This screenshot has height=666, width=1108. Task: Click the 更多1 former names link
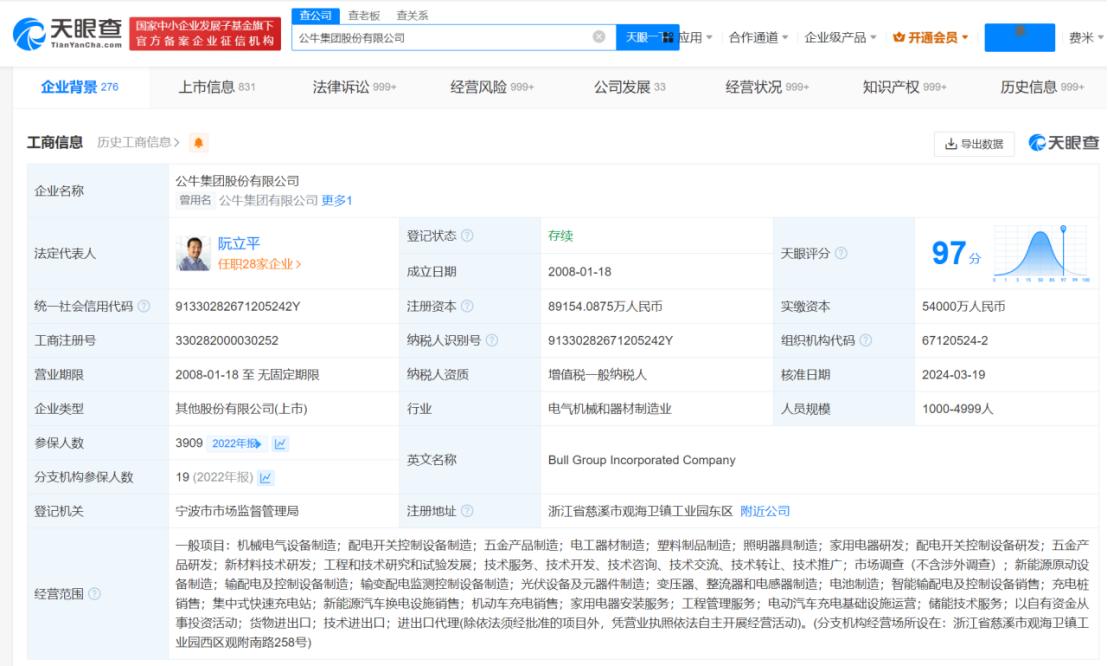click(336, 200)
